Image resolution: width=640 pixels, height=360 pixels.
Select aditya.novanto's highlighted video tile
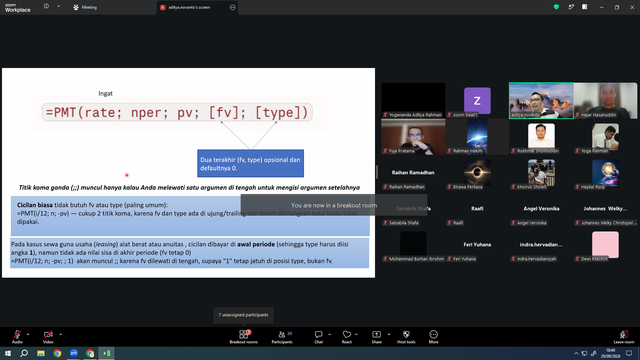tap(541, 100)
